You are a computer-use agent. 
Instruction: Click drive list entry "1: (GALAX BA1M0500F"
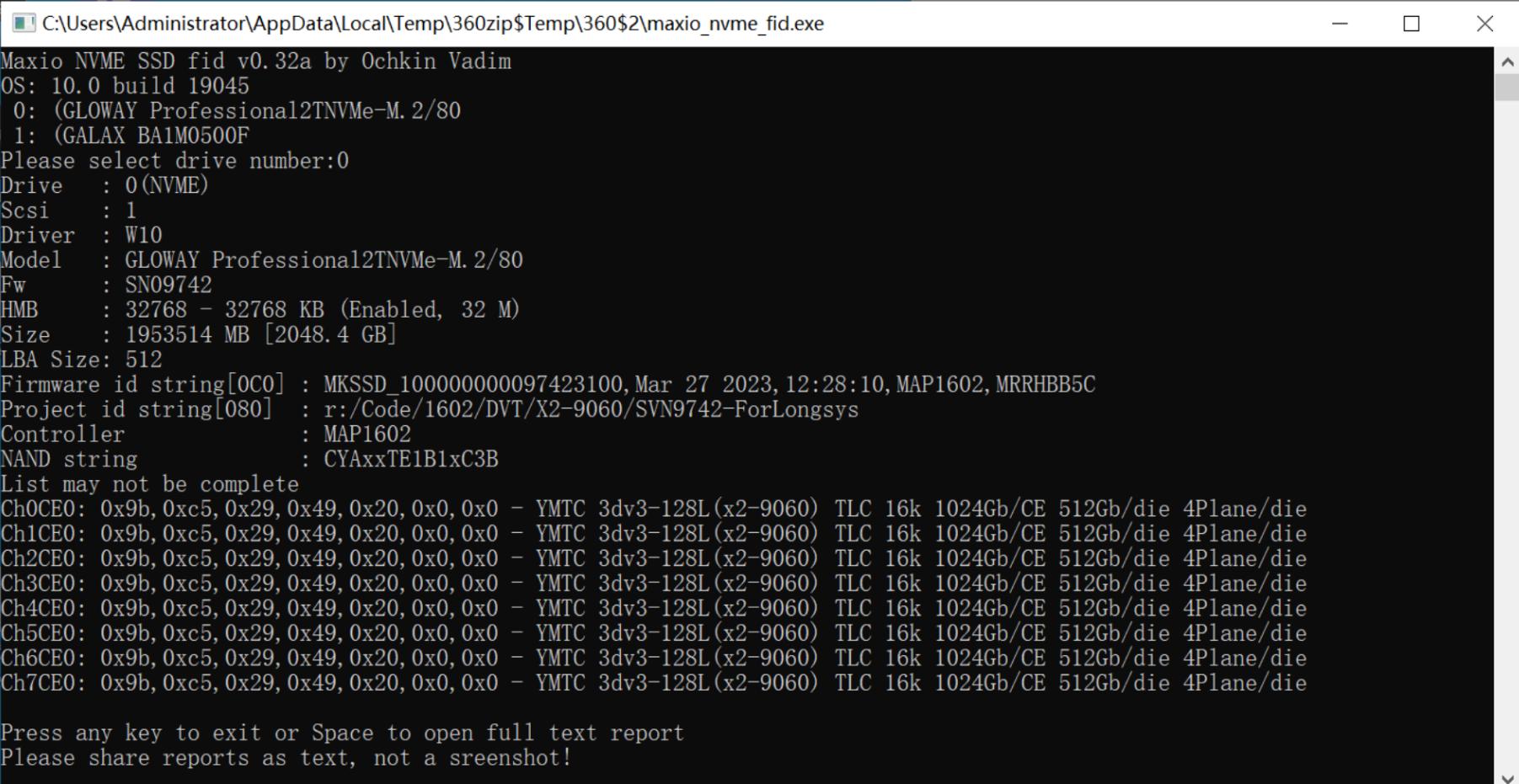pos(131,136)
